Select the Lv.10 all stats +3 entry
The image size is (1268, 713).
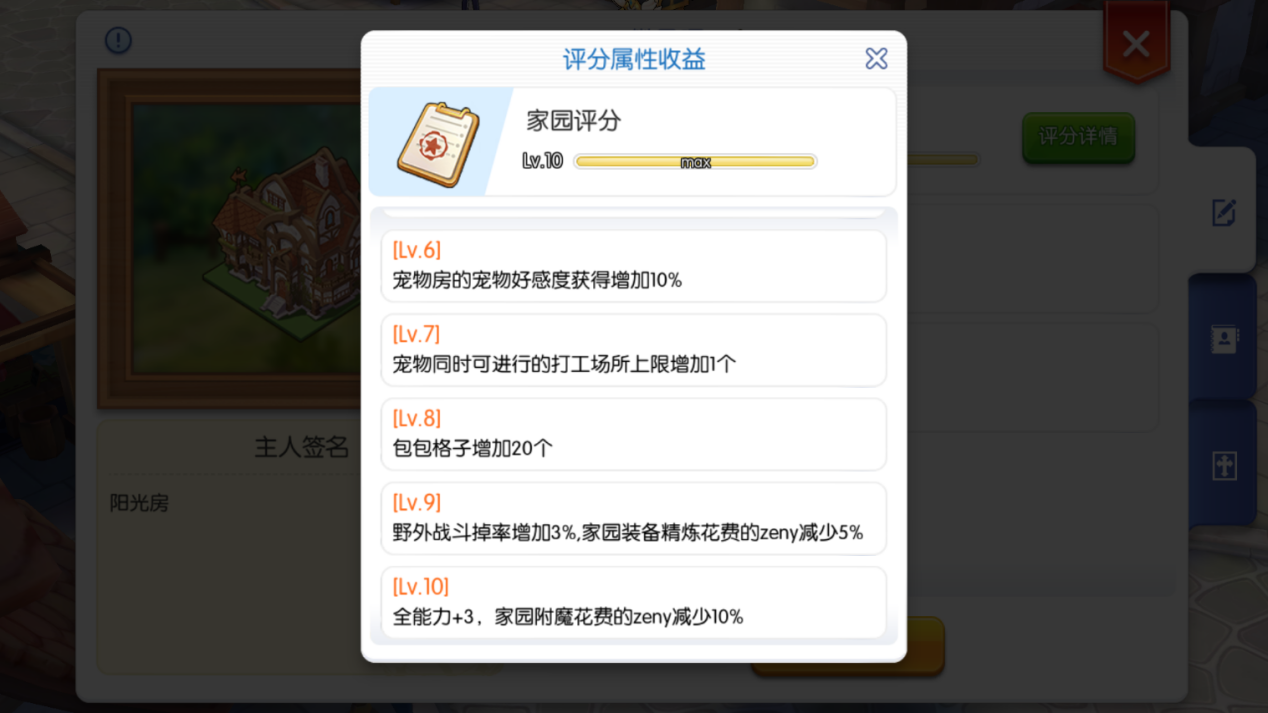pyautogui.click(x=633, y=602)
